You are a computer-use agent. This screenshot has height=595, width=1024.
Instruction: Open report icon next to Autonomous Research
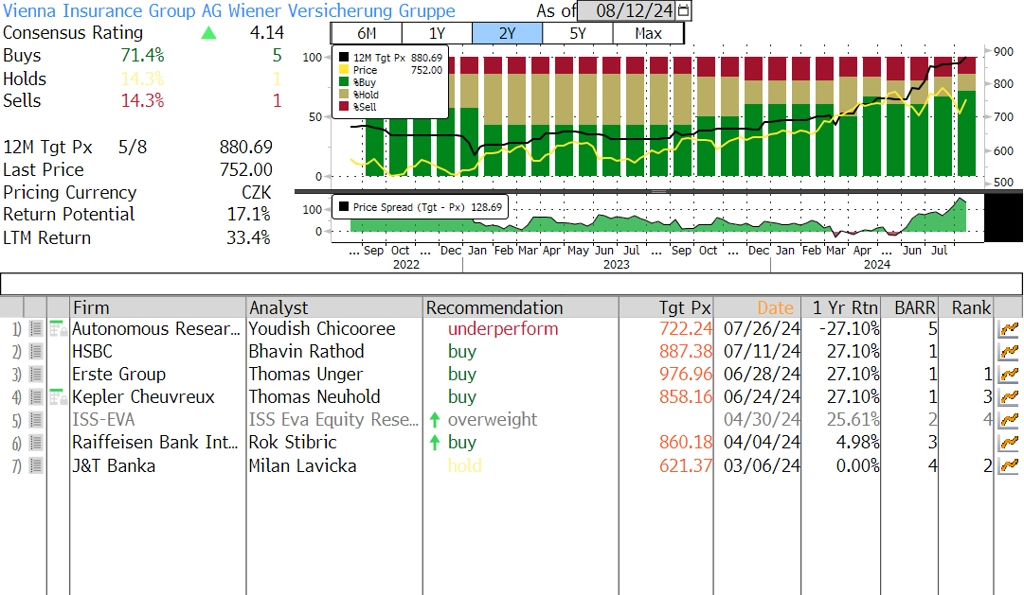click(x=57, y=329)
